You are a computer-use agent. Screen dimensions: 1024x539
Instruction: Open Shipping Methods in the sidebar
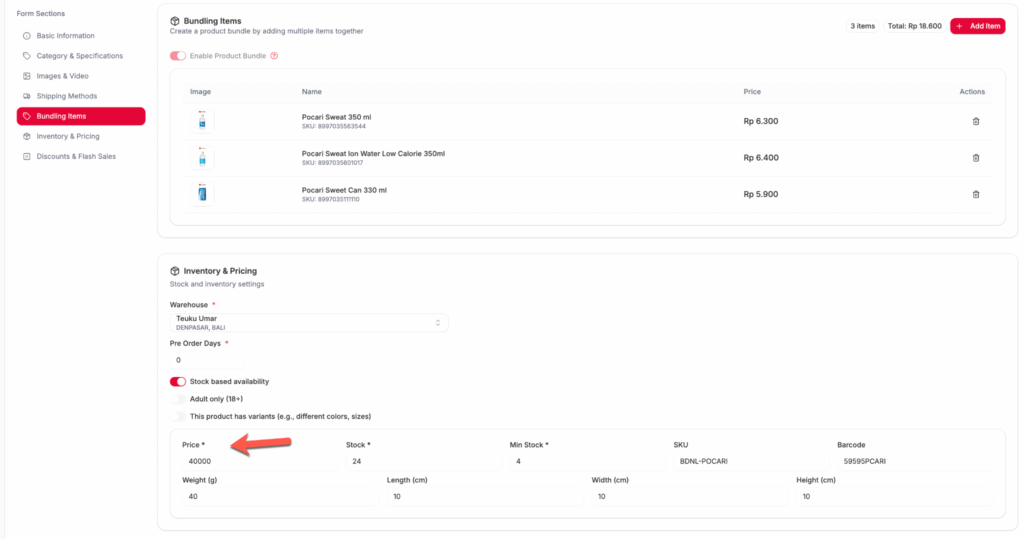point(66,96)
